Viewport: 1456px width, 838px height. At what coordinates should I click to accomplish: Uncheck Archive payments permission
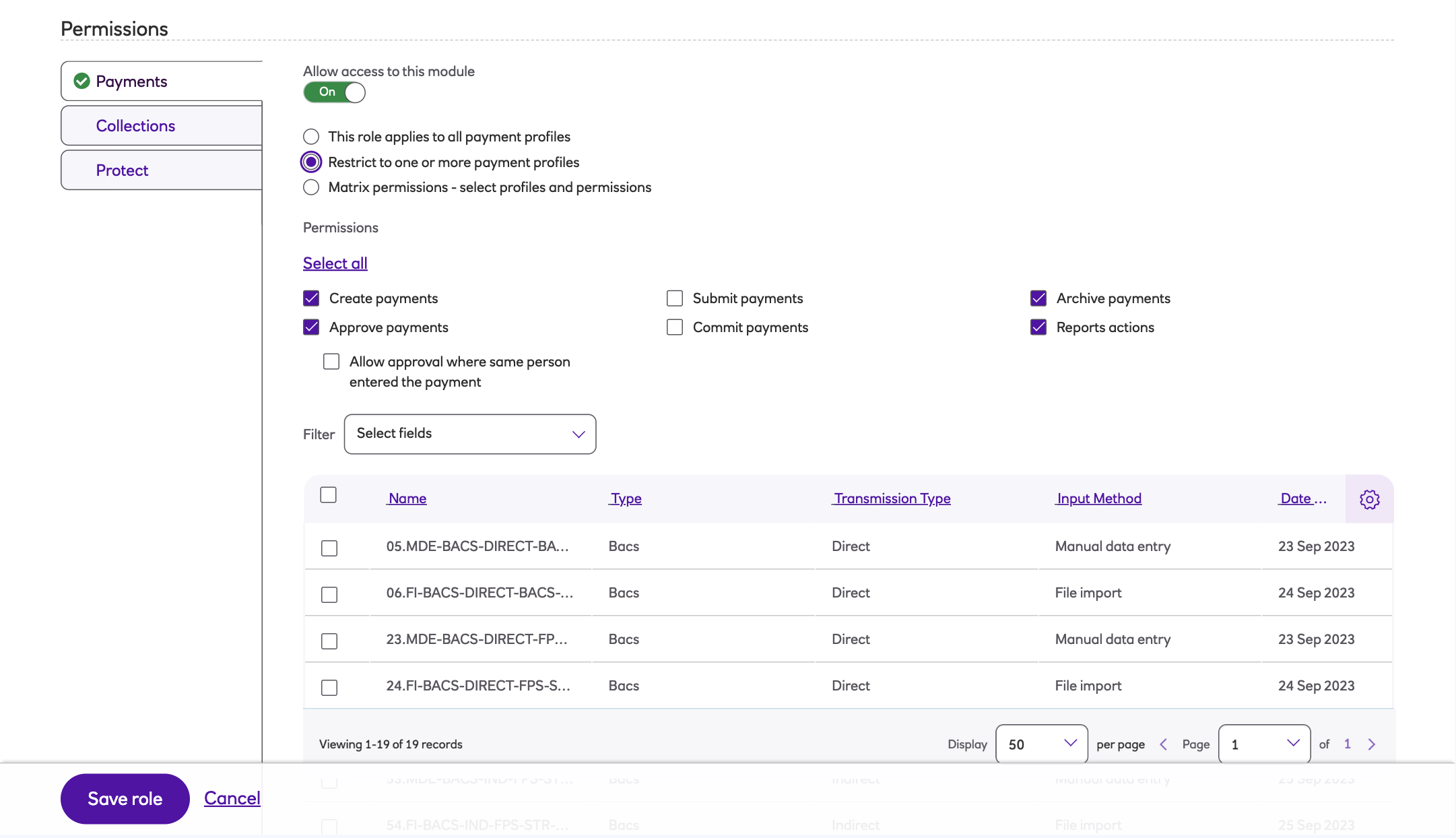[1038, 298]
